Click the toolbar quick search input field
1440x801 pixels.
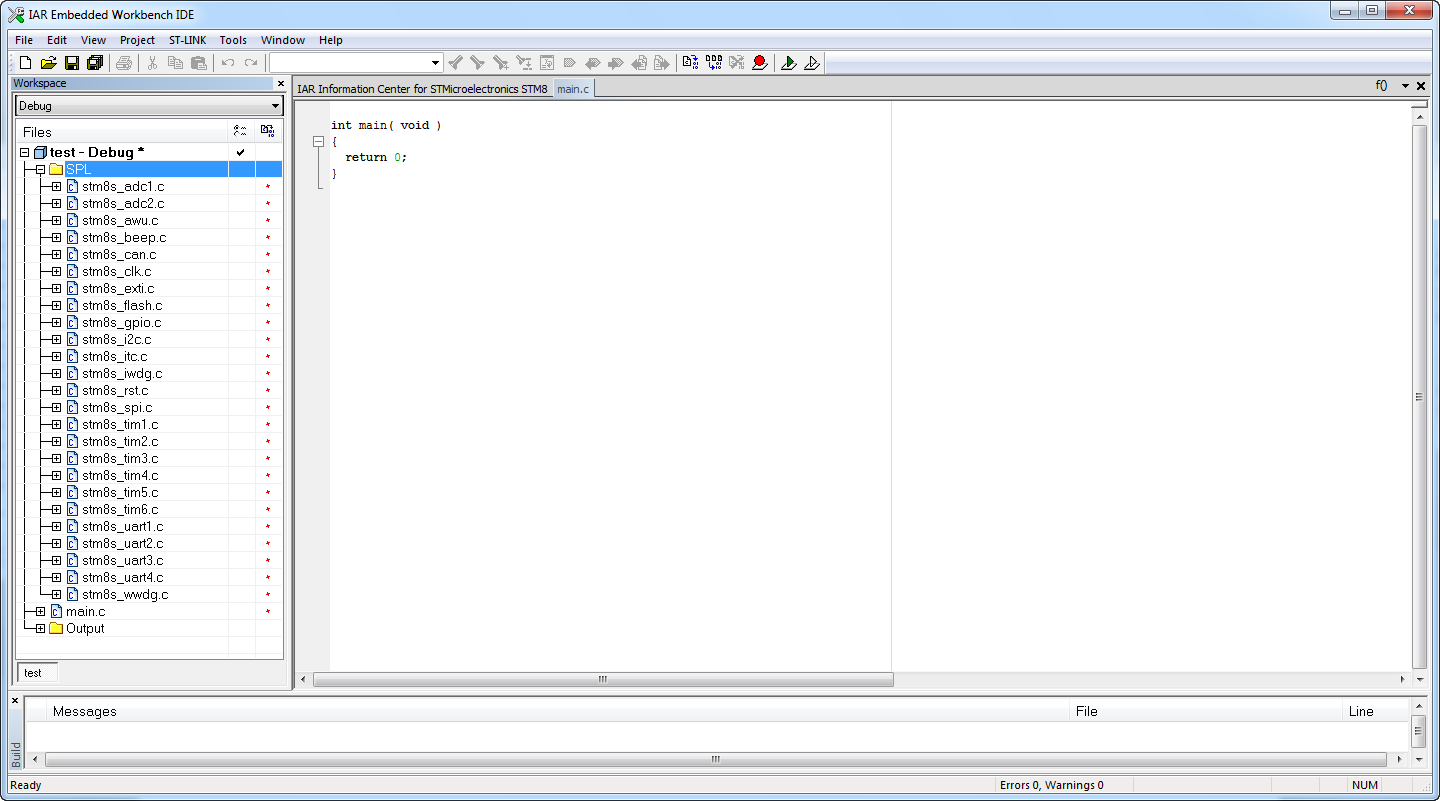coord(349,63)
